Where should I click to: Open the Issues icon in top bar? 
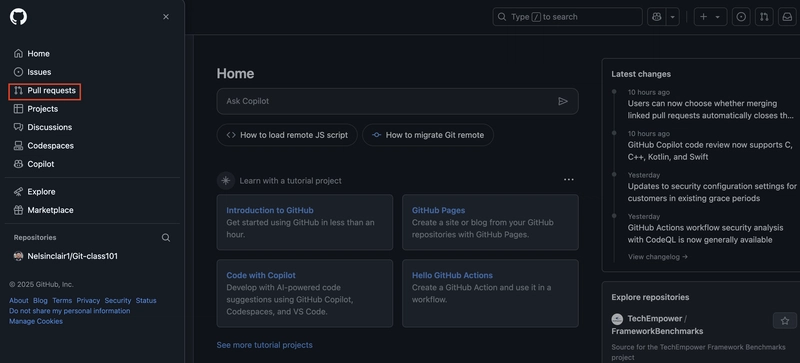[x=741, y=17]
